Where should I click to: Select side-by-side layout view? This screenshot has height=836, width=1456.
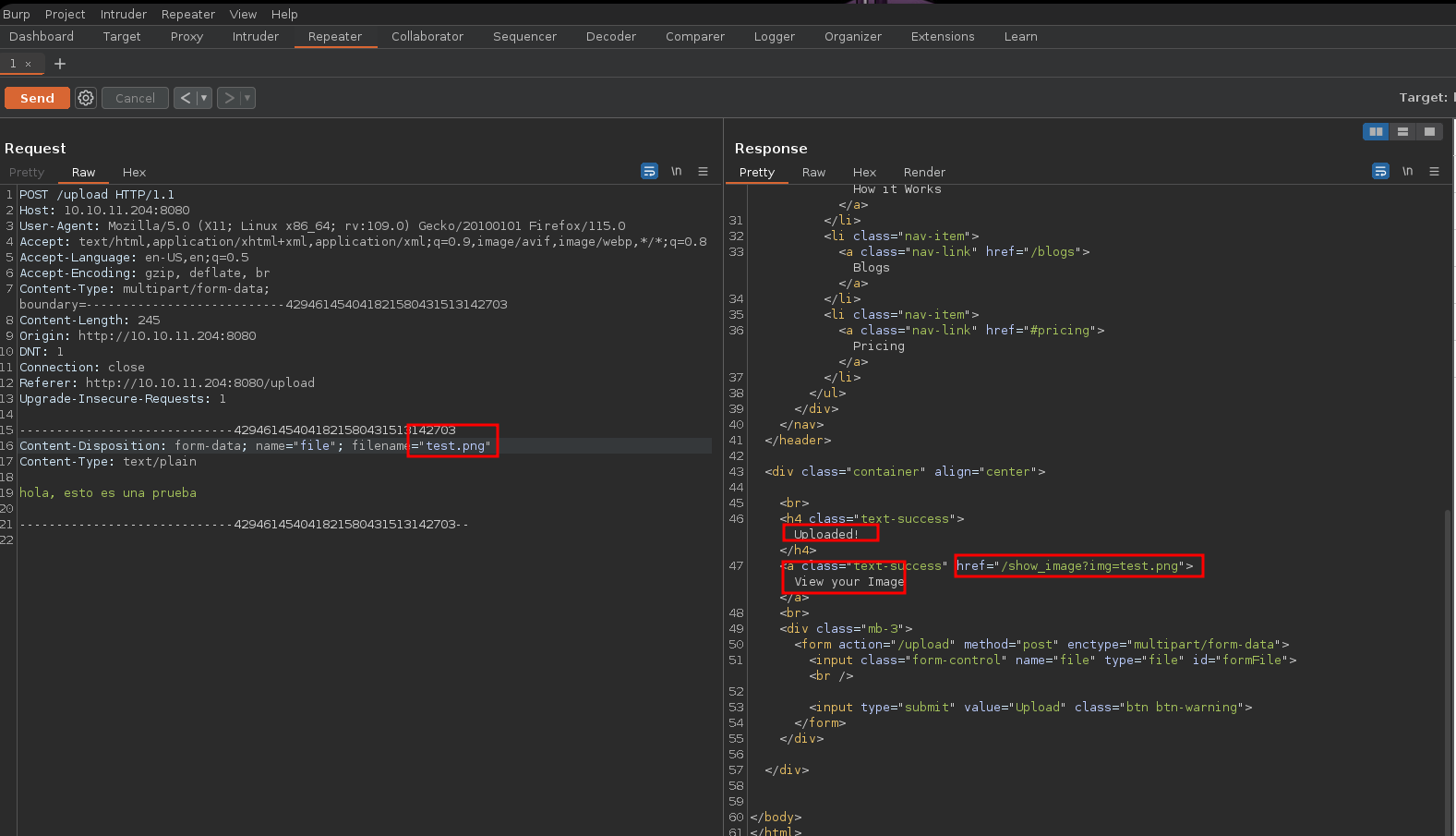pos(1376,132)
